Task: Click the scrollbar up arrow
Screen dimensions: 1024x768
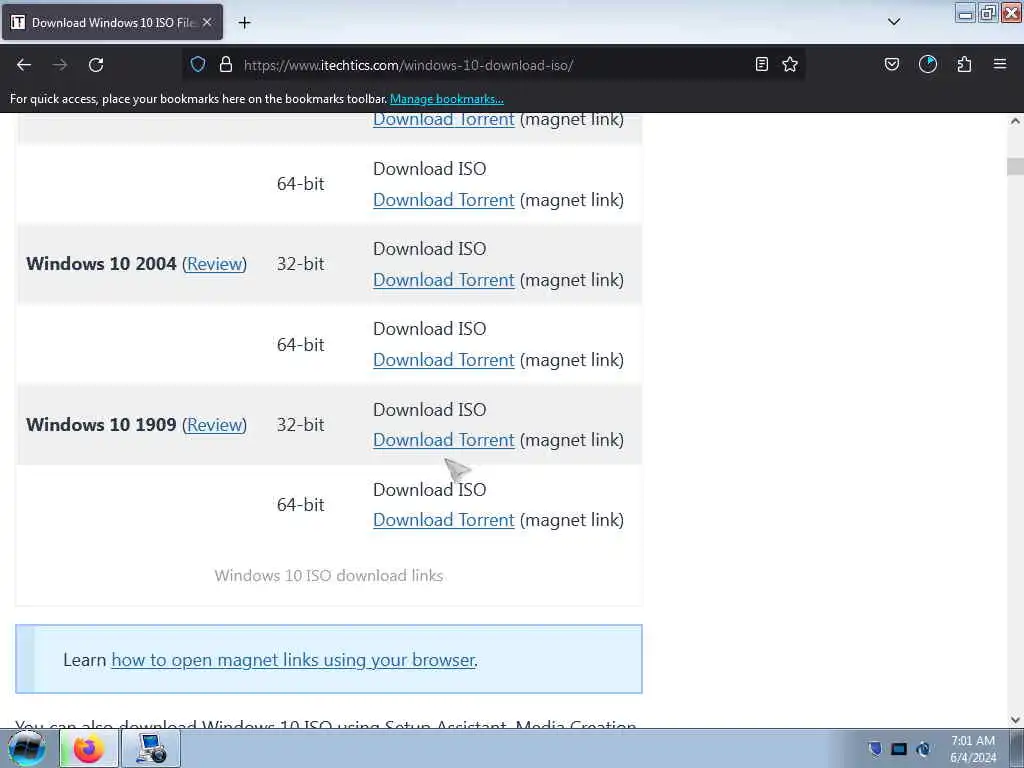Action: click(1015, 121)
